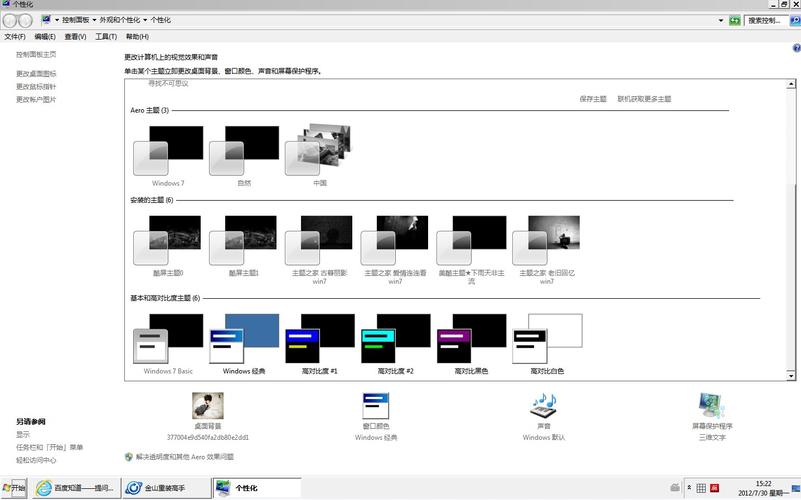Image resolution: width=801 pixels, height=500 pixels.
Task: Click the 联机获取更多主题 link
Action: point(644,99)
